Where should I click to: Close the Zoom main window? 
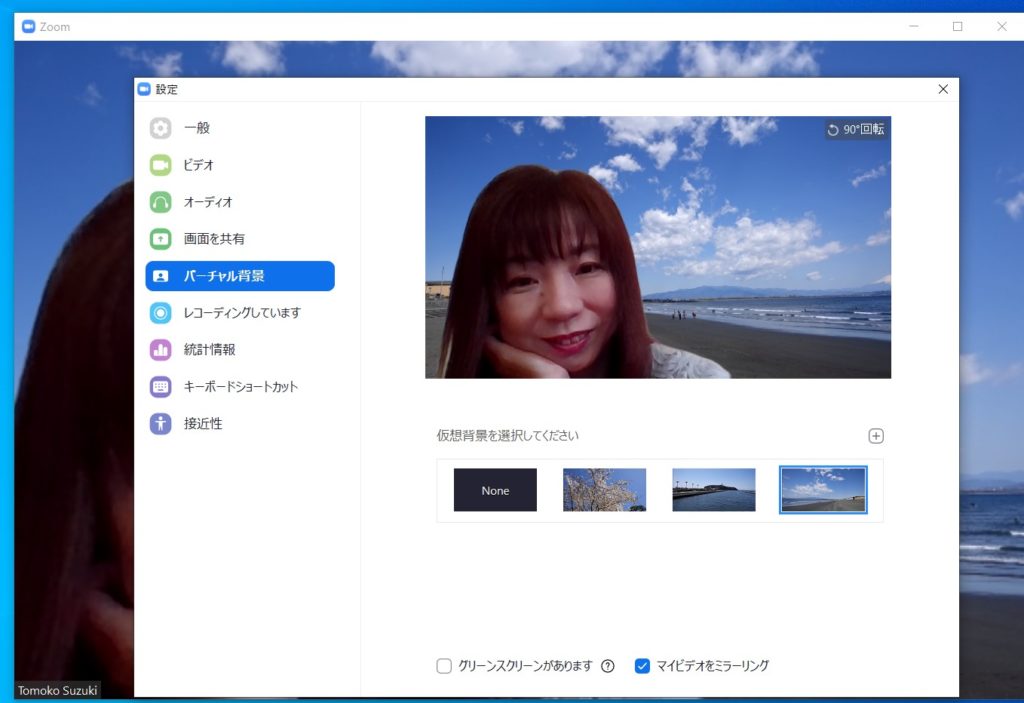point(1002,26)
